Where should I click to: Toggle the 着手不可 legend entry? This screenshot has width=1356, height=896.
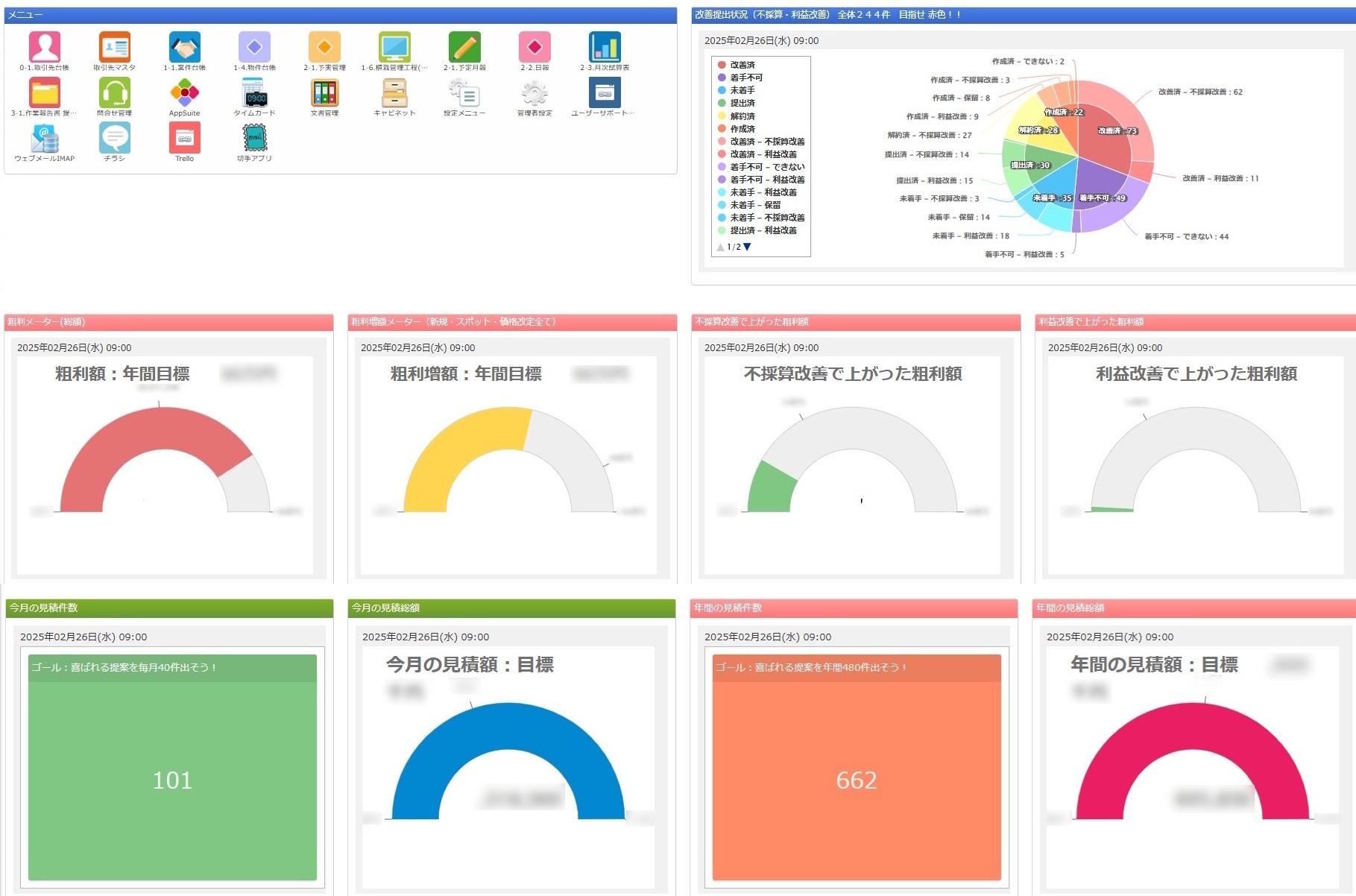point(745,78)
